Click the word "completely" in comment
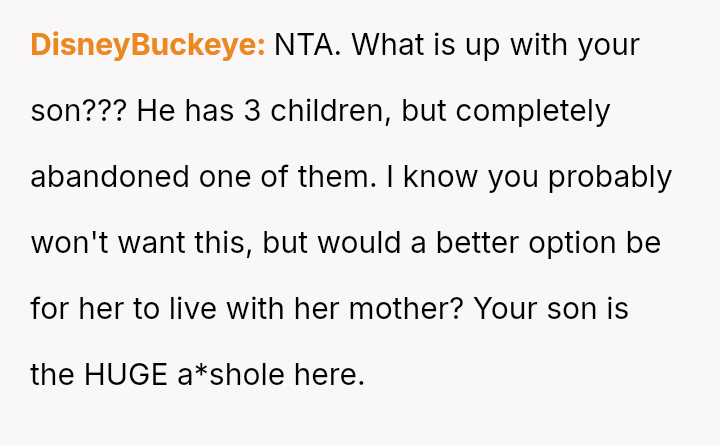This screenshot has width=720, height=446. (532, 111)
